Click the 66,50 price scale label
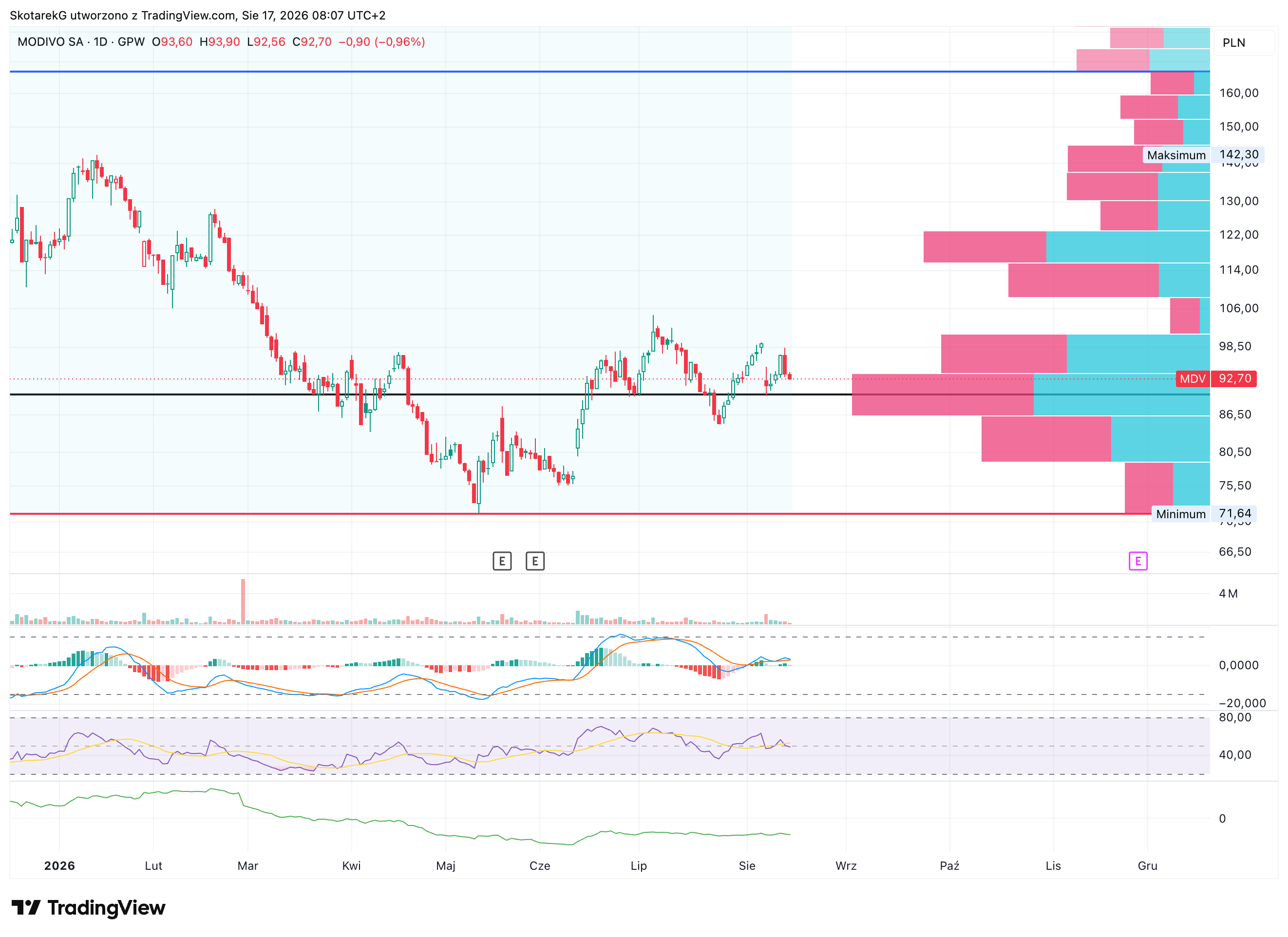 click(x=1235, y=551)
